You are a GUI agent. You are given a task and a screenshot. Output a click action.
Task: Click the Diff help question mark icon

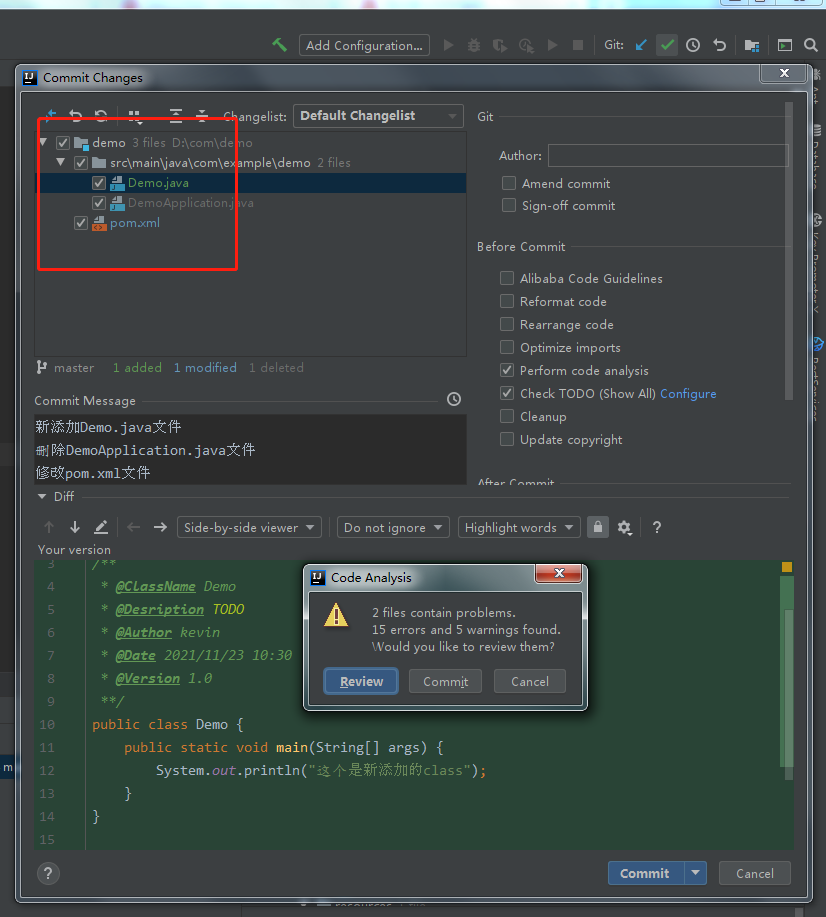click(657, 527)
